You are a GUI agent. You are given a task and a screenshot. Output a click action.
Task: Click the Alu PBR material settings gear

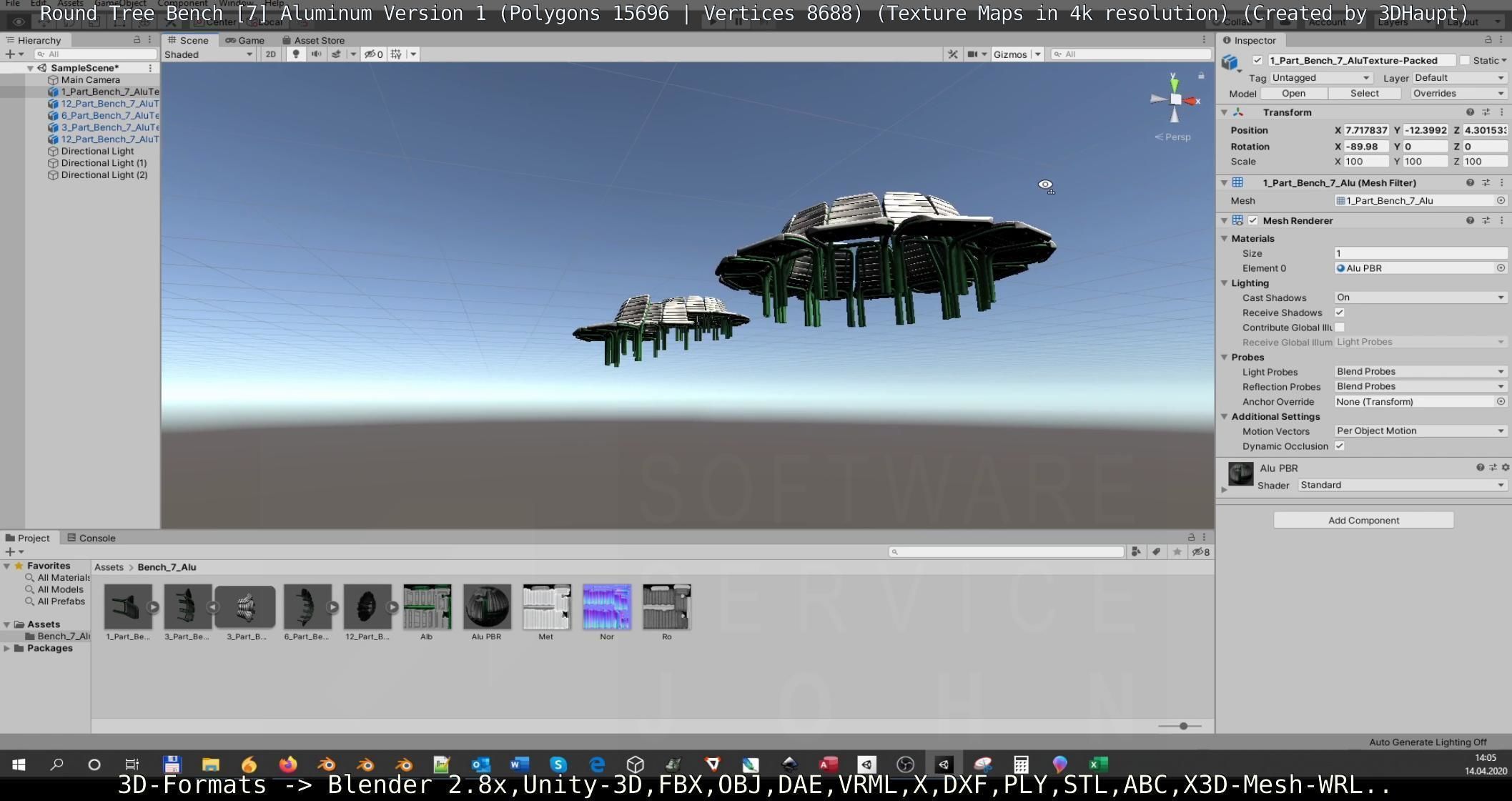tap(1506, 468)
